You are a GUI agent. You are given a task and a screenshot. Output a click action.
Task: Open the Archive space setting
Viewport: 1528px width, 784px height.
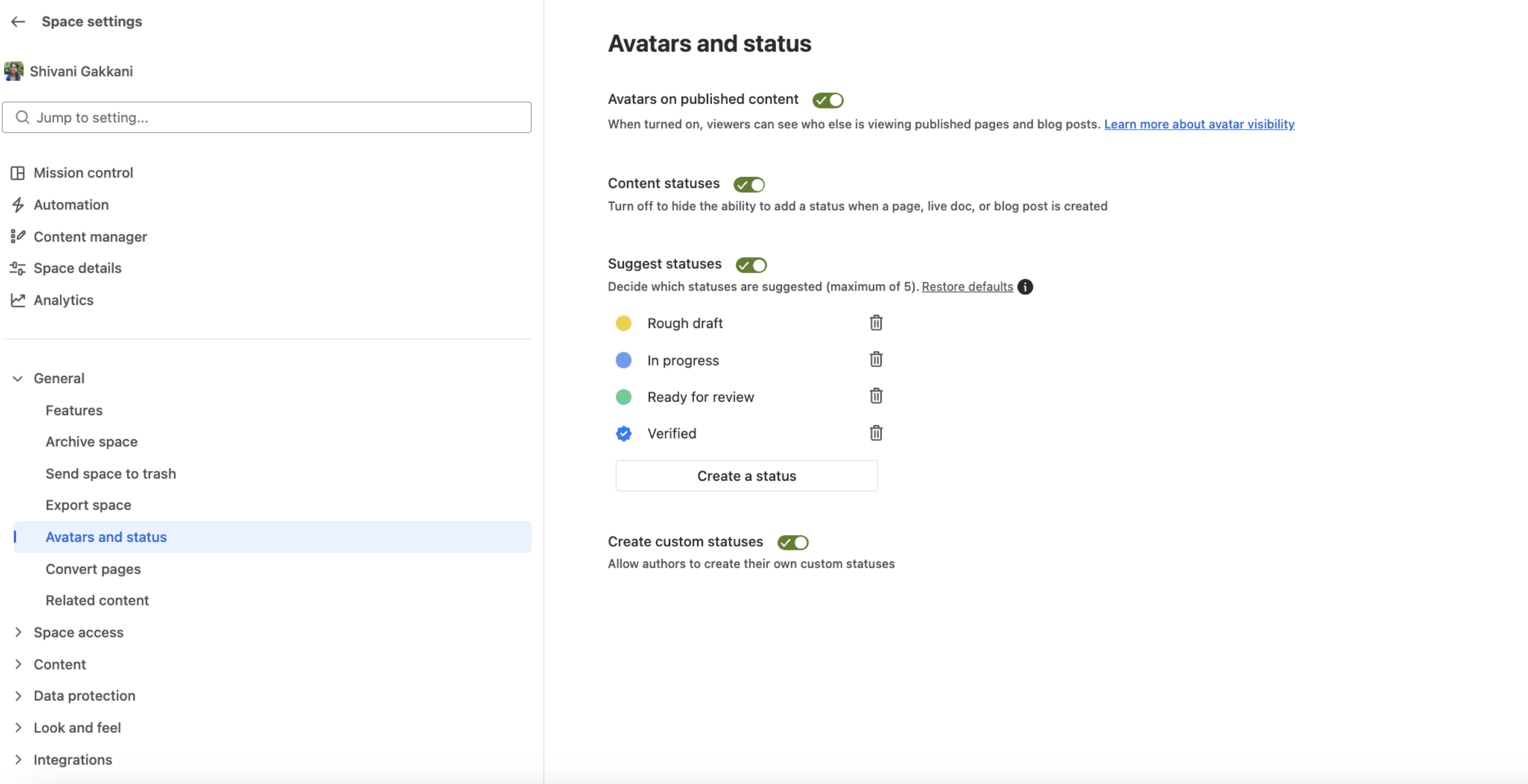pos(91,442)
